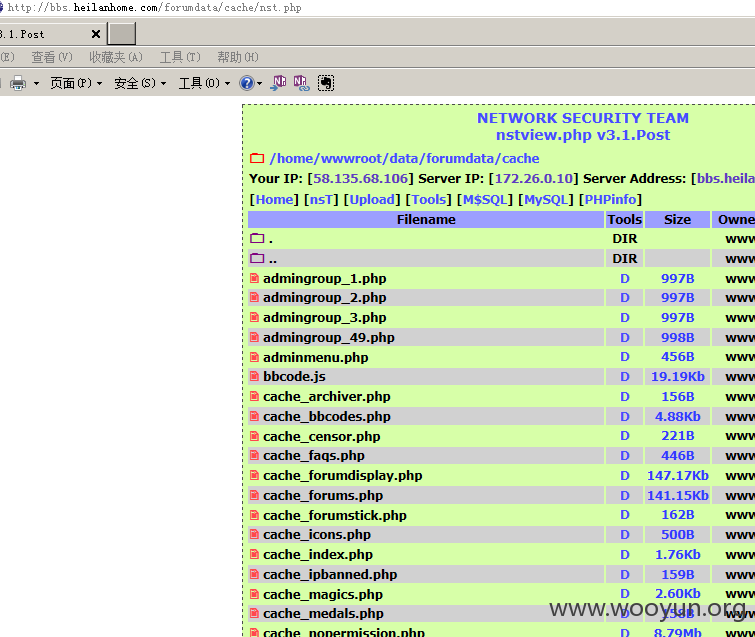Open the 收藏夹(A) menu

116,57
